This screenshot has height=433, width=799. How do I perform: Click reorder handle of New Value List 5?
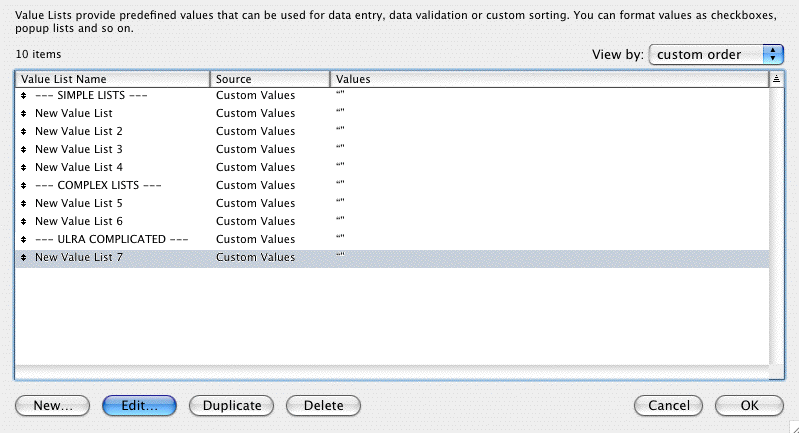23,203
